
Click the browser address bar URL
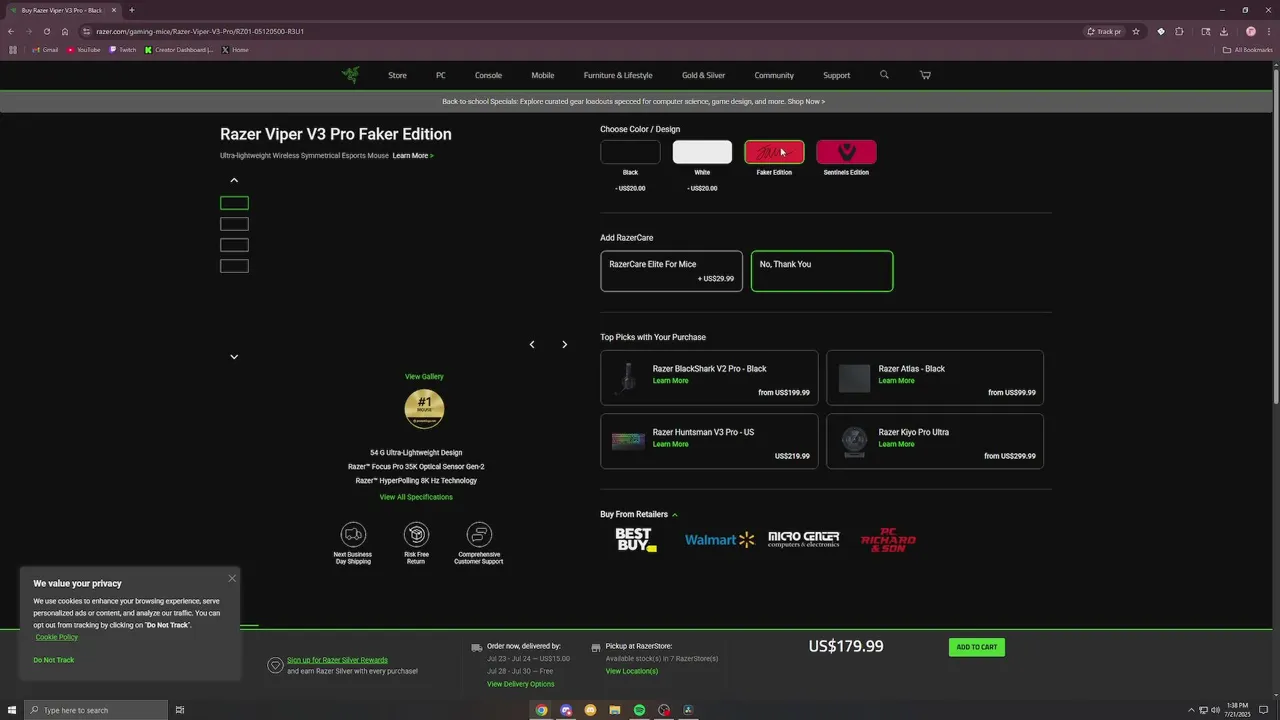point(200,31)
